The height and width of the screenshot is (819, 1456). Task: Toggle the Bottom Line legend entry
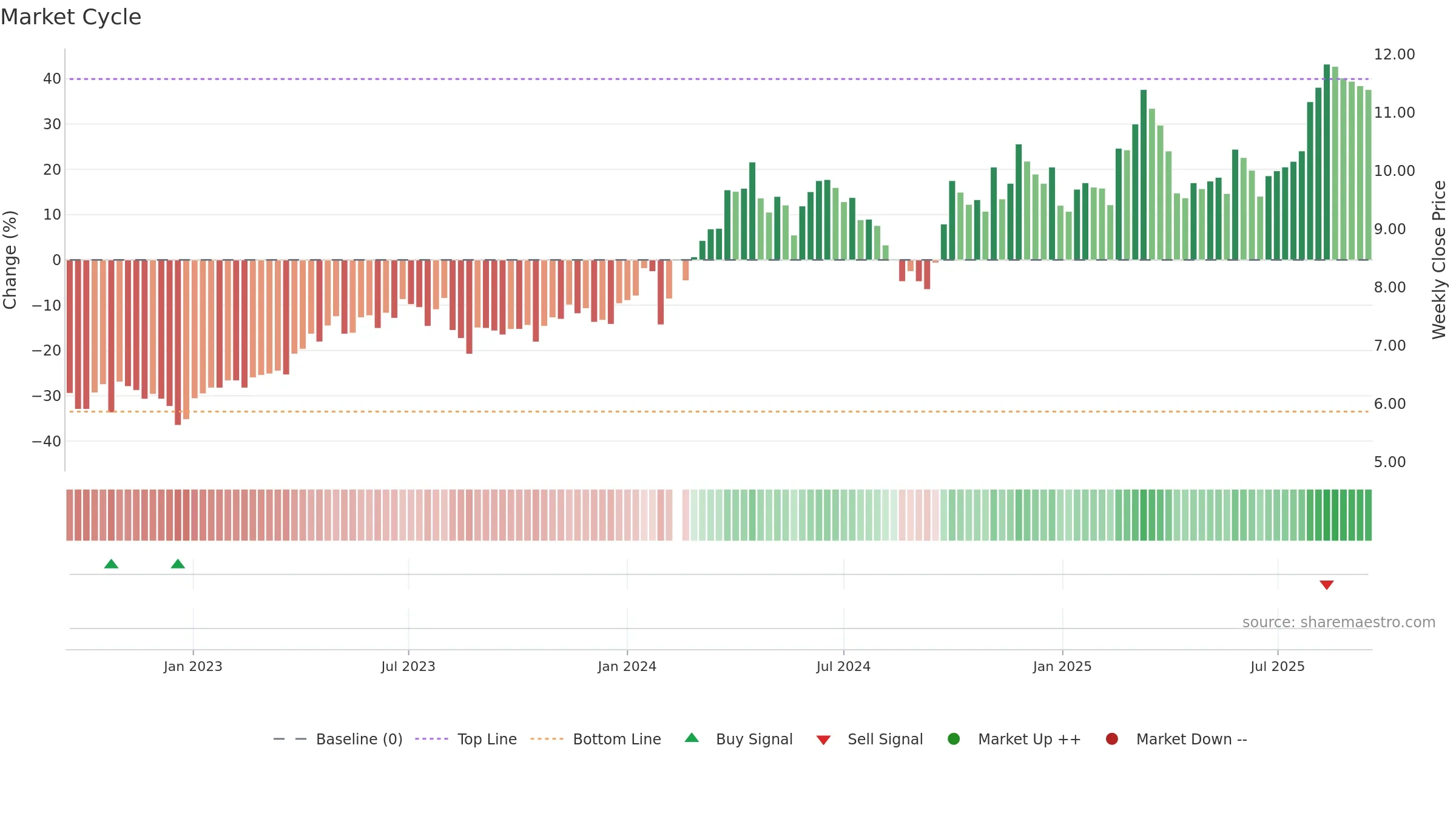pos(596,739)
